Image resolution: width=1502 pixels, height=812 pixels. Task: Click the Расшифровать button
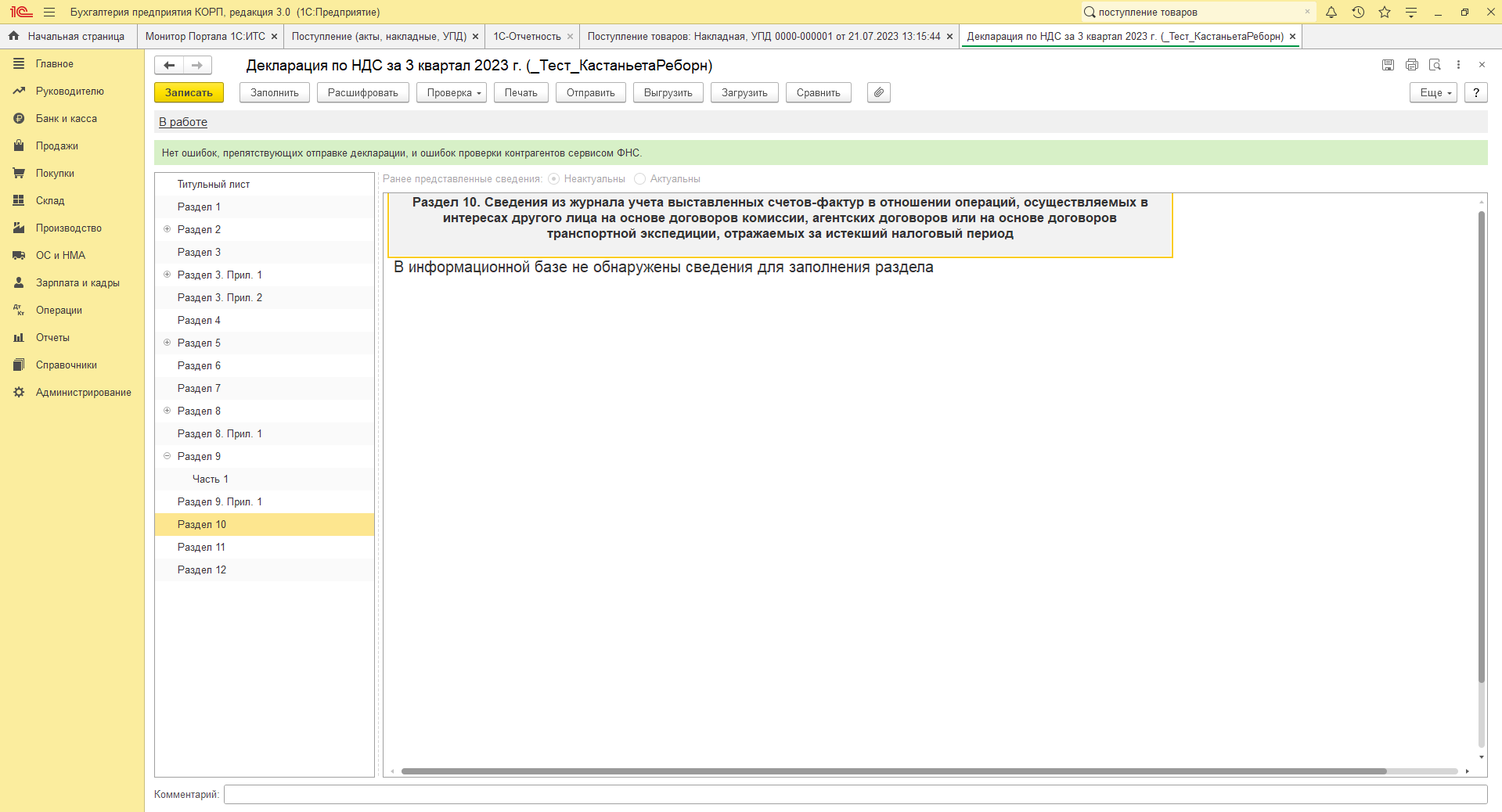pos(363,92)
